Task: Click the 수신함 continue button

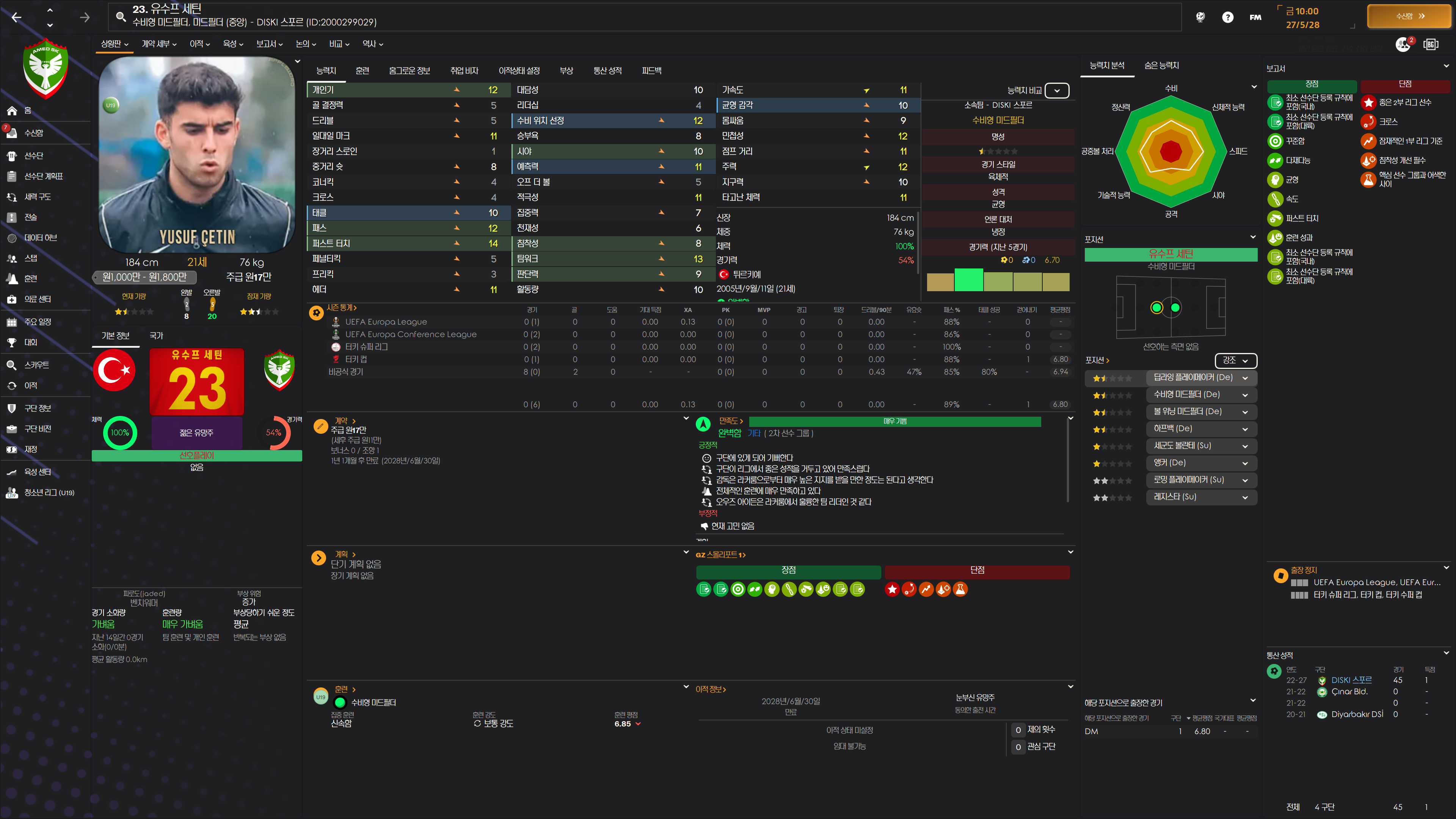Action: [1409, 16]
